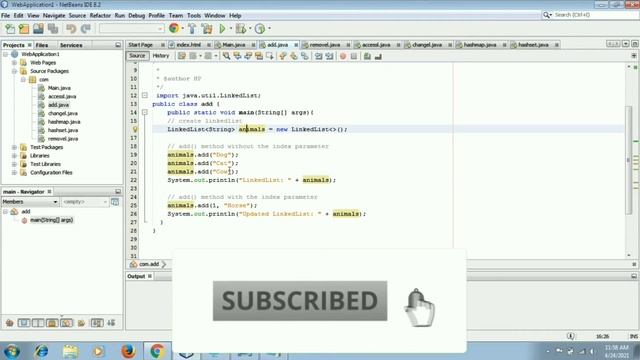
Task: Expand the Test Packages node
Action: (14, 147)
